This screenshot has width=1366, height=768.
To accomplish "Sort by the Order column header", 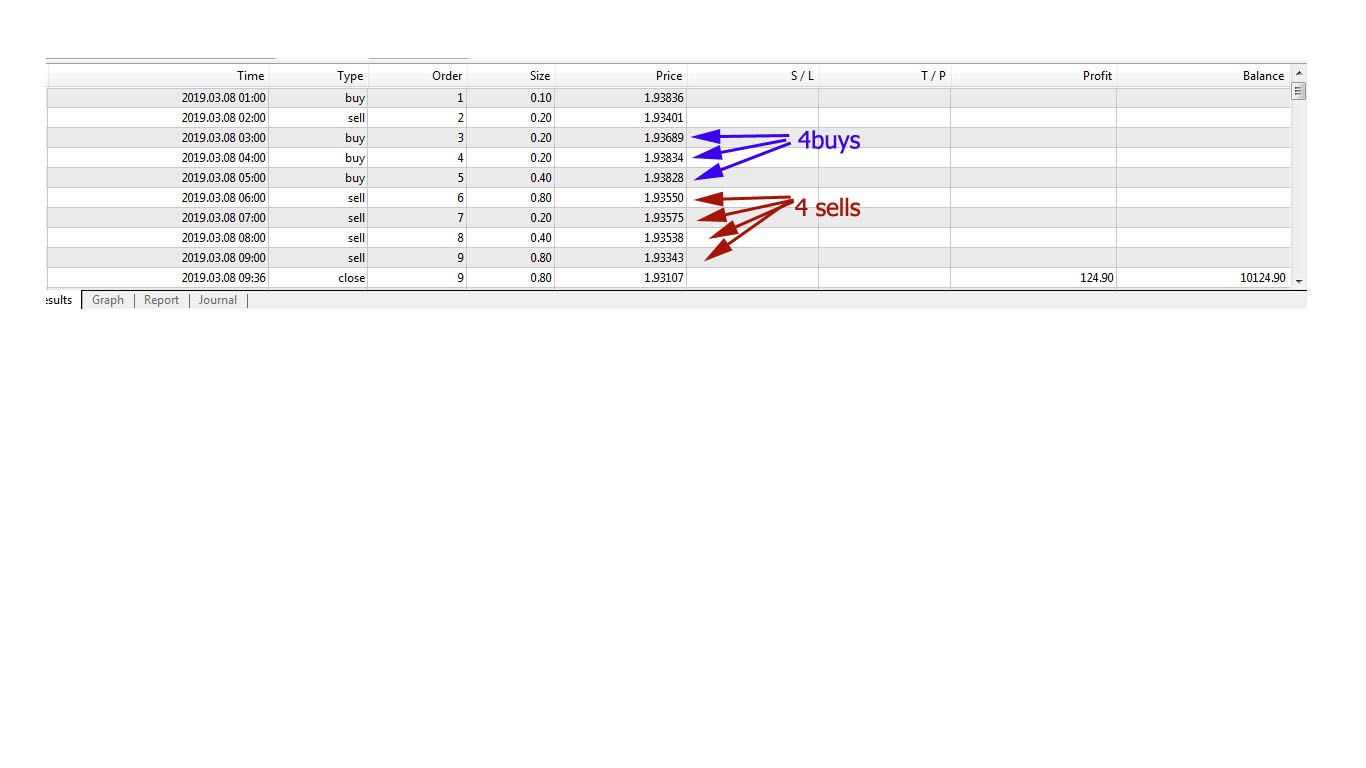I will 417,76.
